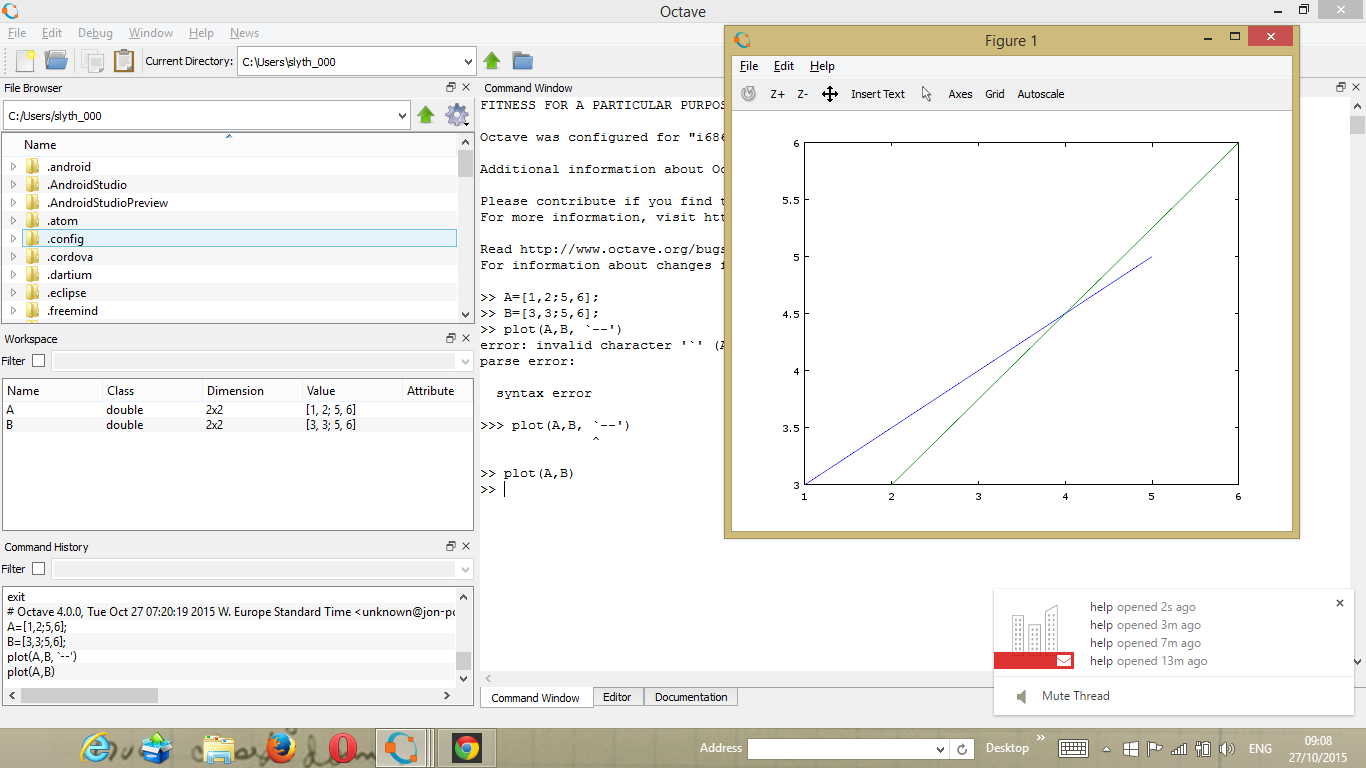Select the pan arrows tool in Figure 1
This screenshot has width=1366, height=768.
click(830, 94)
